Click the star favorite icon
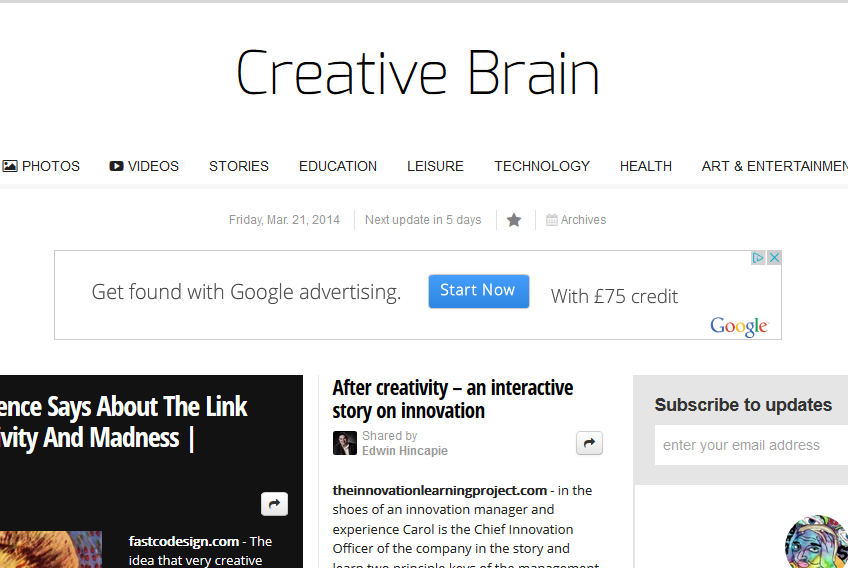Viewport: 848px width, 568px height. click(514, 220)
